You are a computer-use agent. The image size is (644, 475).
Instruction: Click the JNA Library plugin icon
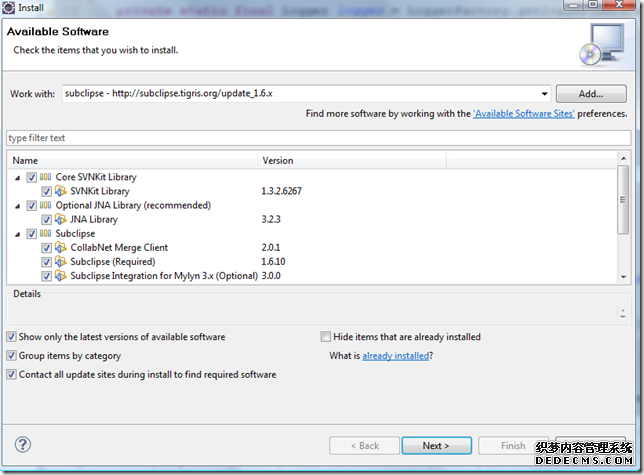tap(60, 219)
